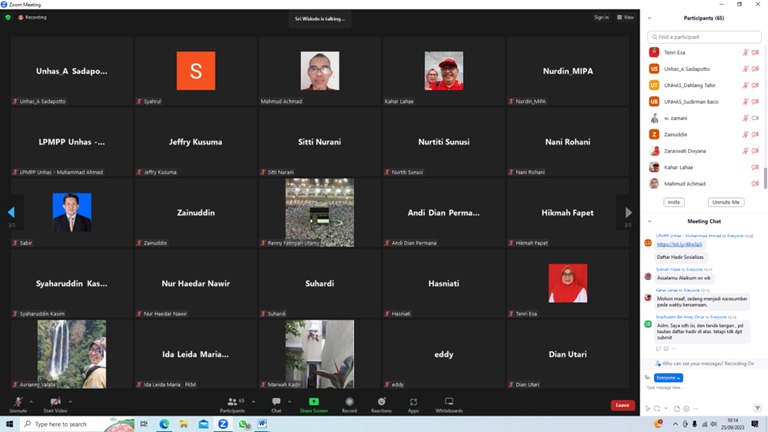Start recording with the Record icon
Image resolution: width=768 pixels, height=432 pixels.
pos(349,403)
